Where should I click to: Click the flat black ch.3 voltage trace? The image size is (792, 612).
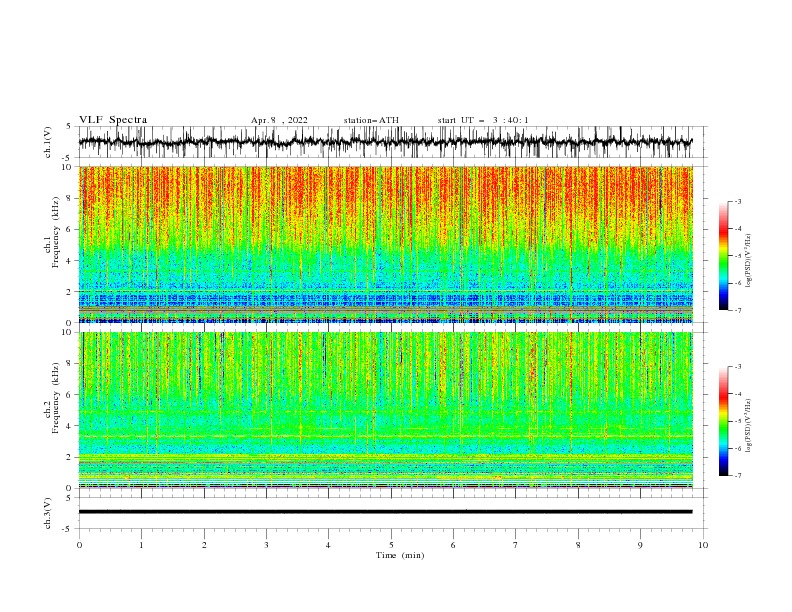(385, 512)
